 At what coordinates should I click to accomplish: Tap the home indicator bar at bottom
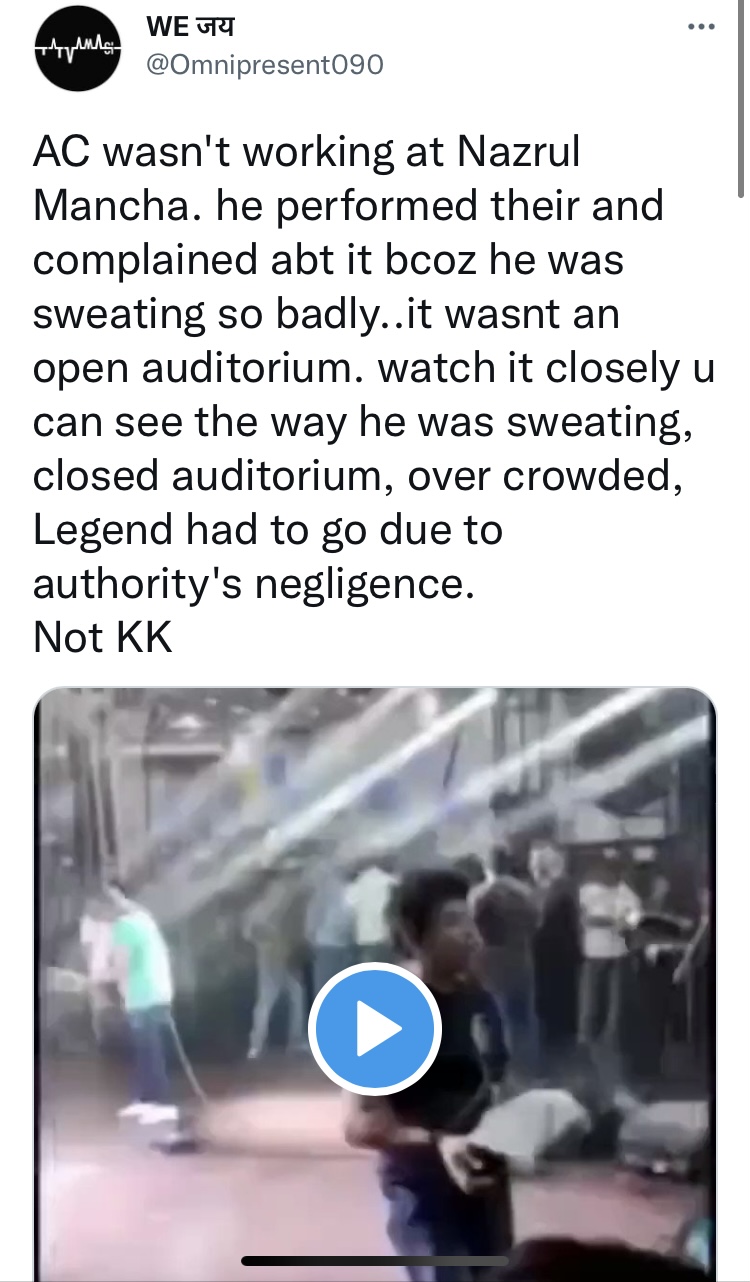[374, 1261]
